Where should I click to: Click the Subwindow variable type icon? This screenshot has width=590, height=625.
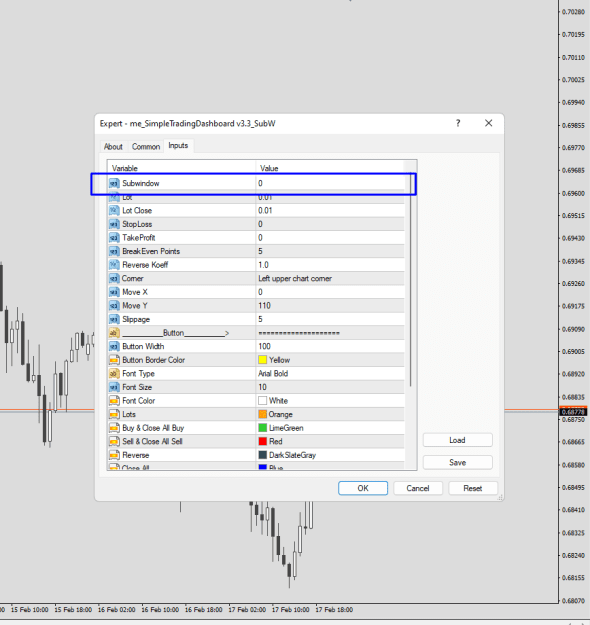click(x=114, y=183)
